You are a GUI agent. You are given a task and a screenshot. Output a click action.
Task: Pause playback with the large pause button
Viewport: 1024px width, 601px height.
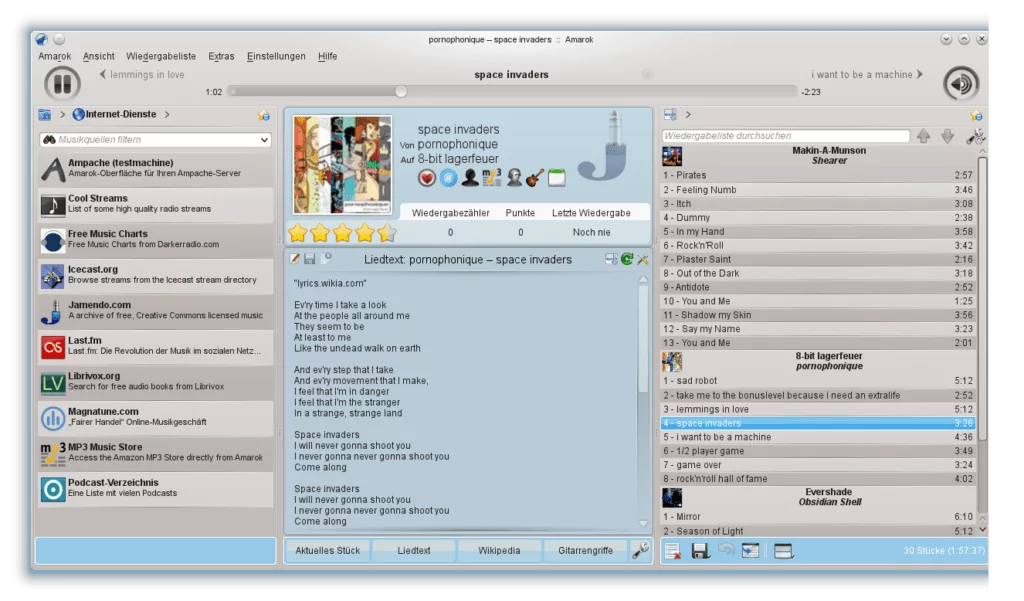[x=62, y=84]
